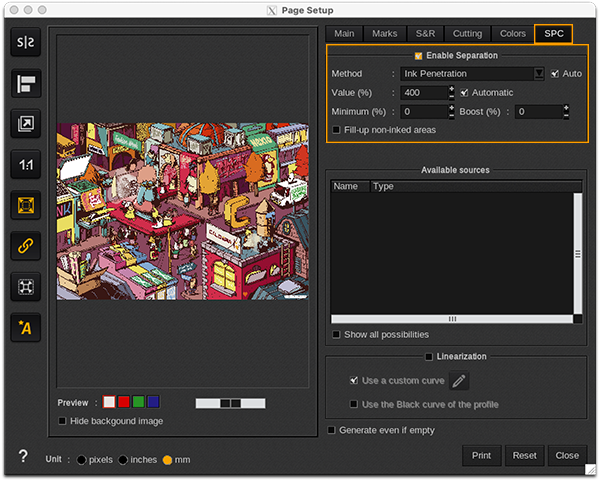Open help with the question mark icon

(23, 456)
